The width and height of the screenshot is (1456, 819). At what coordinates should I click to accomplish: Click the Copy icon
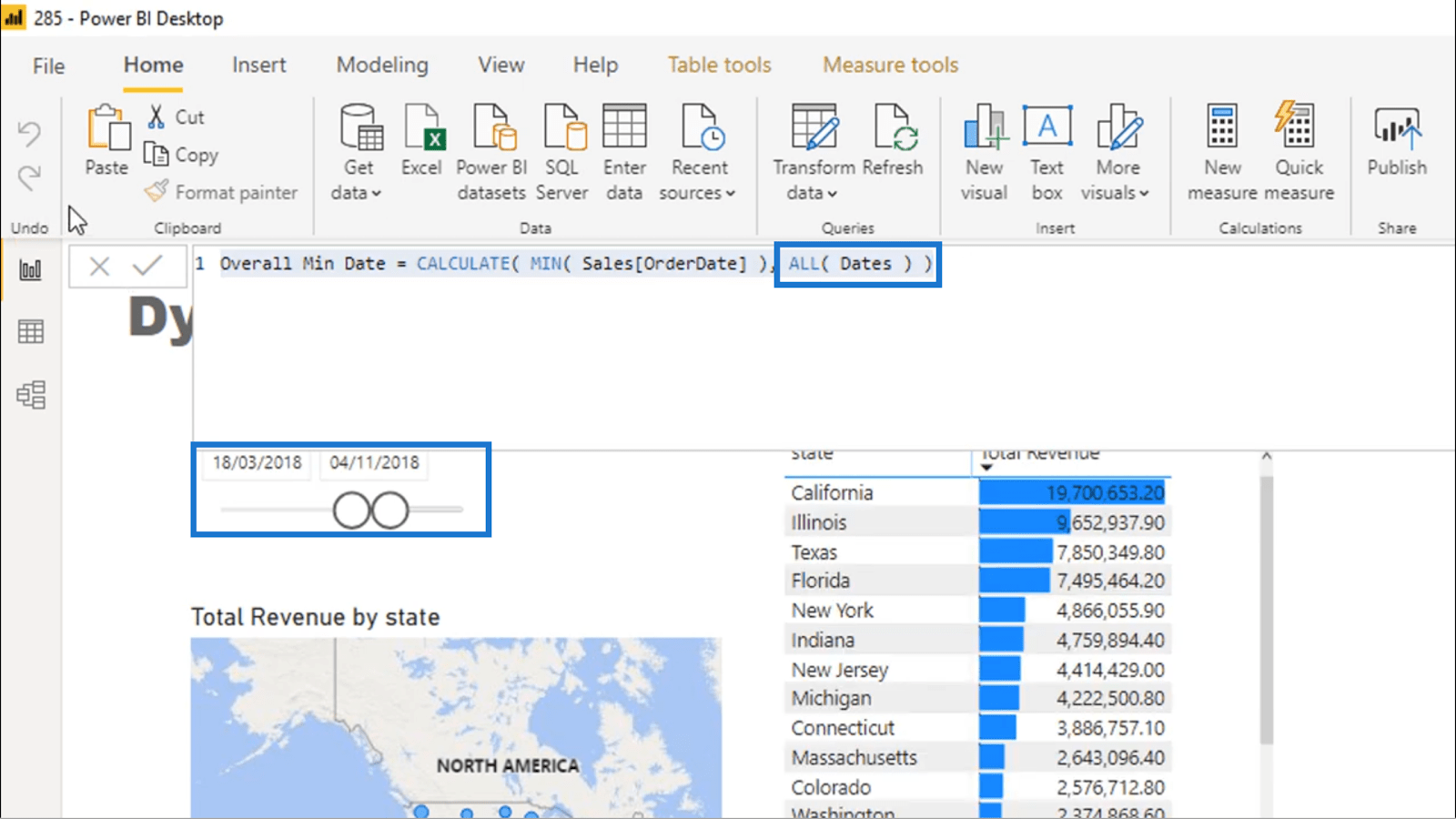coord(157,155)
